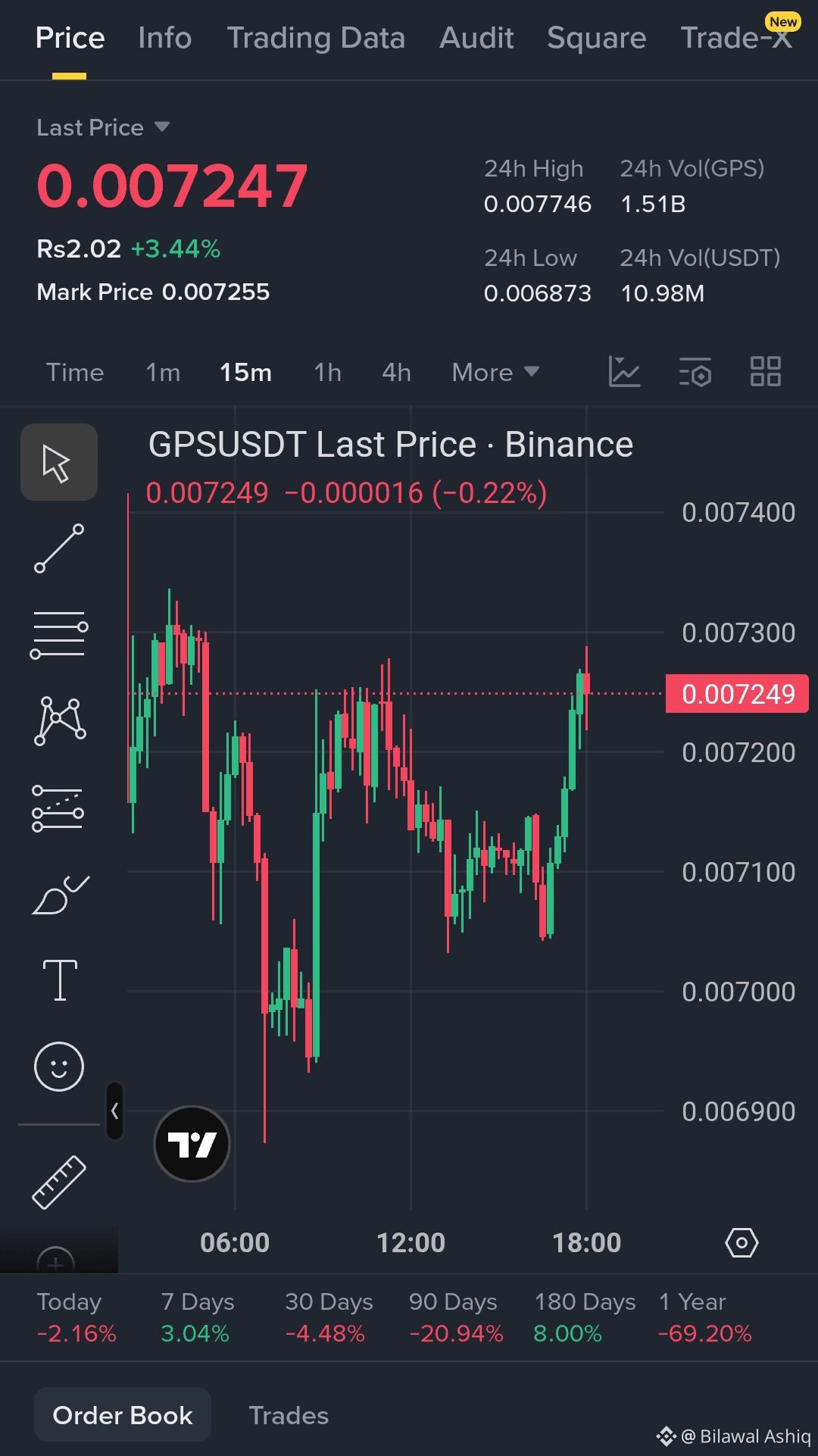Image resolution: width=818 pixels, height=1456 pixels.
Task: Select the trend line drawing tool
Action: (x=59, y=548)
